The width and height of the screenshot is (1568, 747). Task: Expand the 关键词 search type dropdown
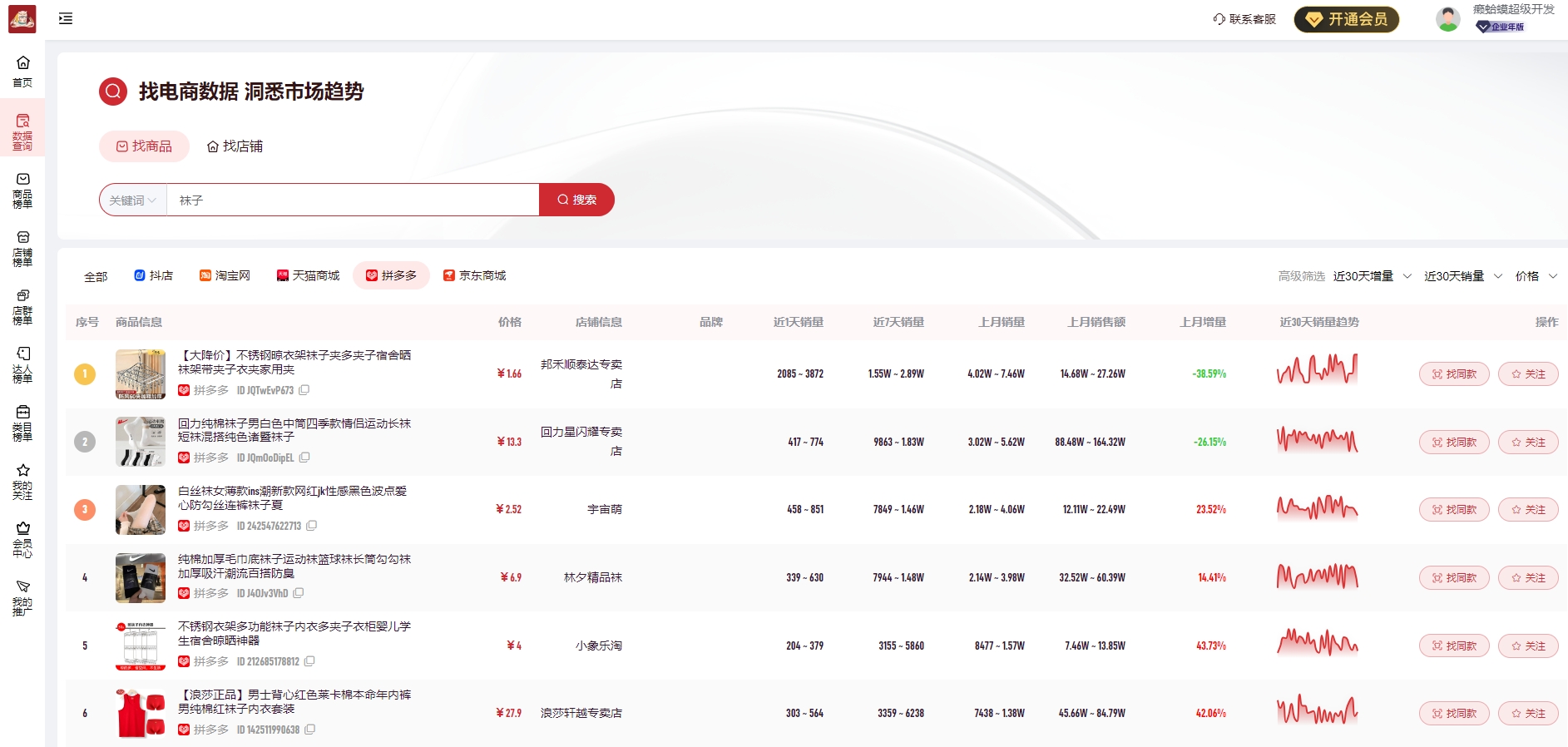(x=133, y=200)
